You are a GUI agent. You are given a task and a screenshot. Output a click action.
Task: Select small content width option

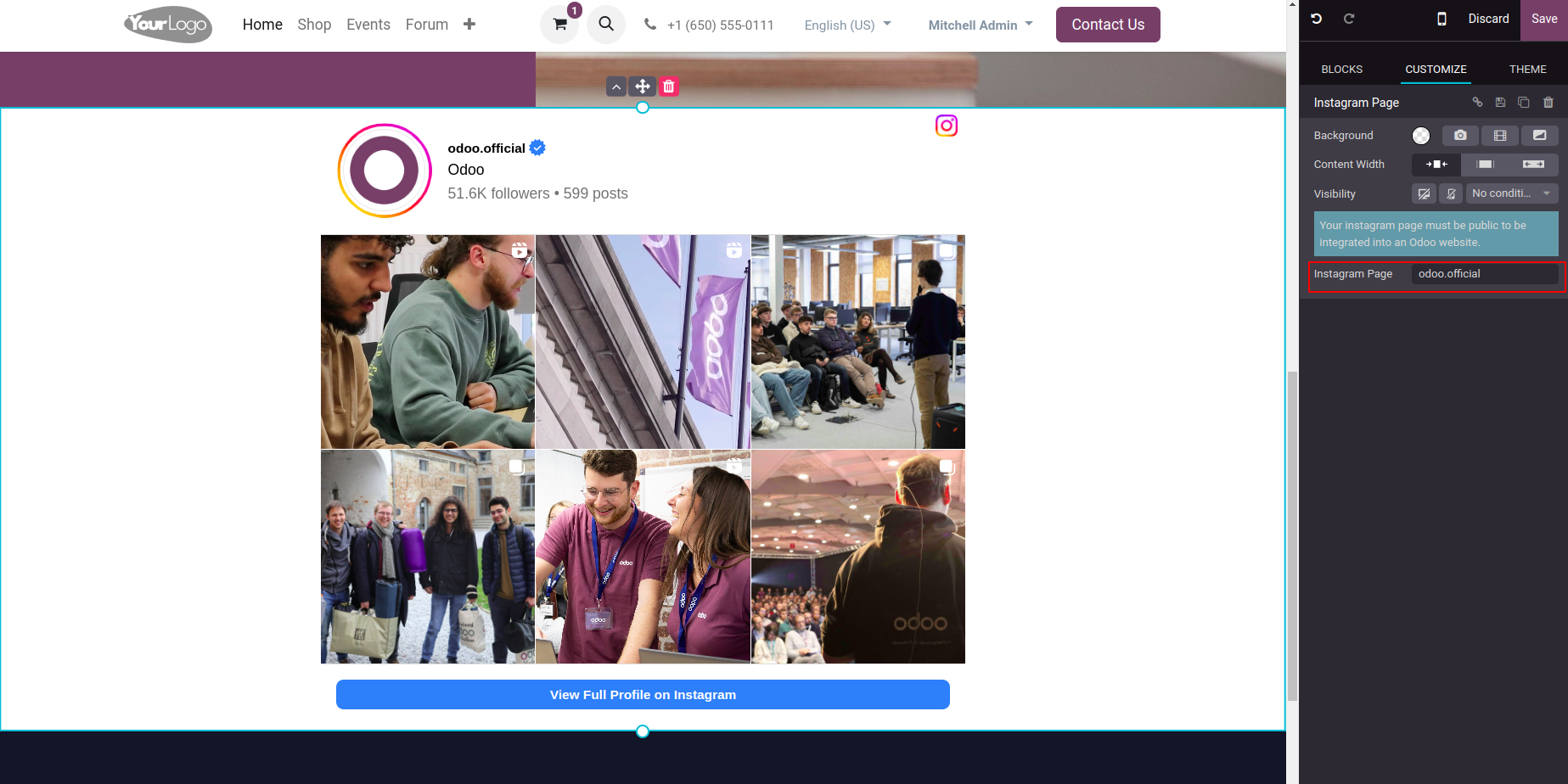(1436, 165)
